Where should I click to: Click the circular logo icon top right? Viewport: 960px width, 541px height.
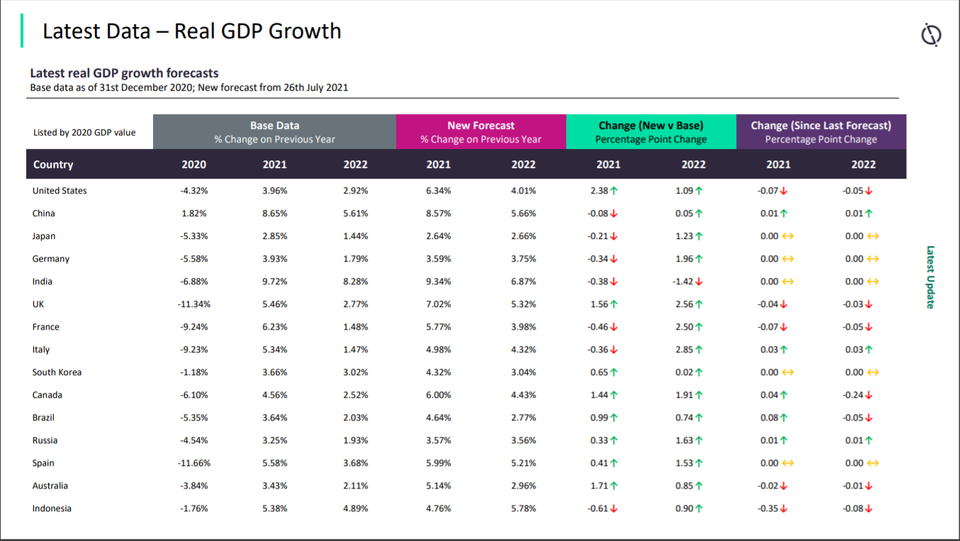tap(931, 34)
